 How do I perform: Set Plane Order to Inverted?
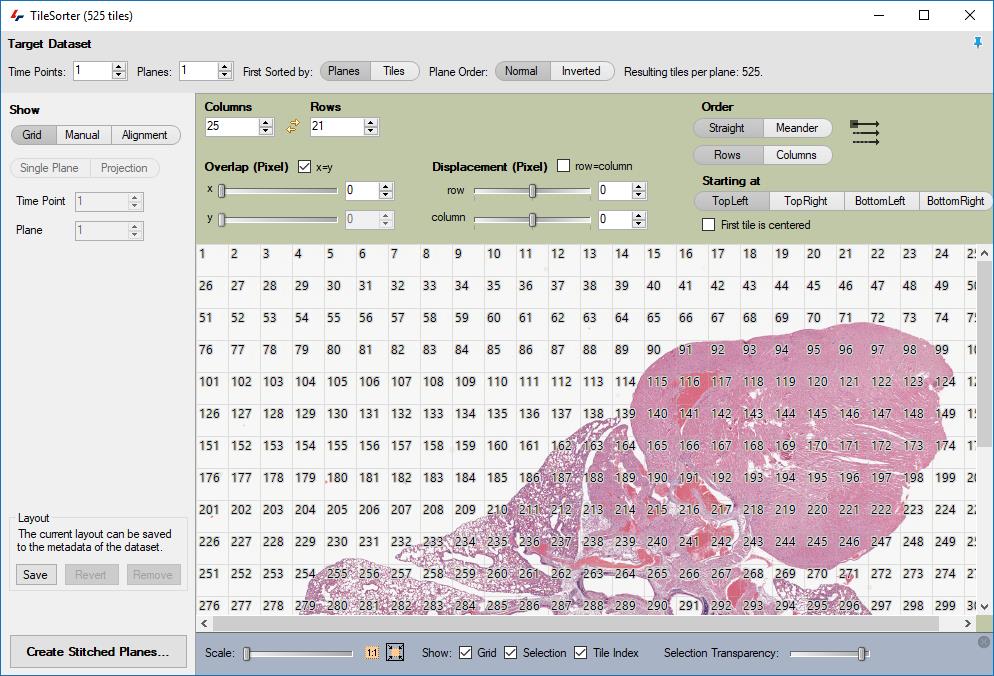pos(581,71)
